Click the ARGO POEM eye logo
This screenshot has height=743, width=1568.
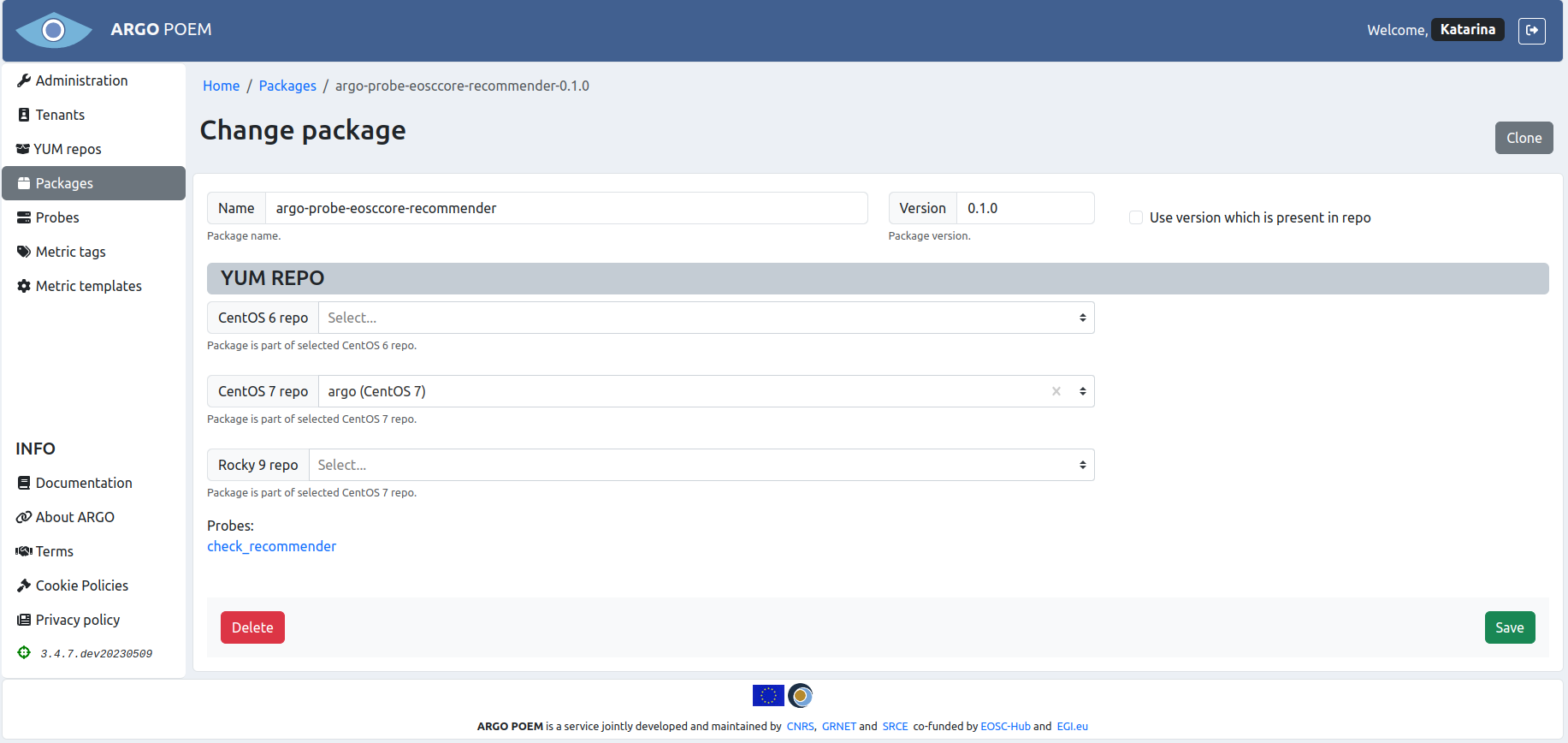[54, 30]
